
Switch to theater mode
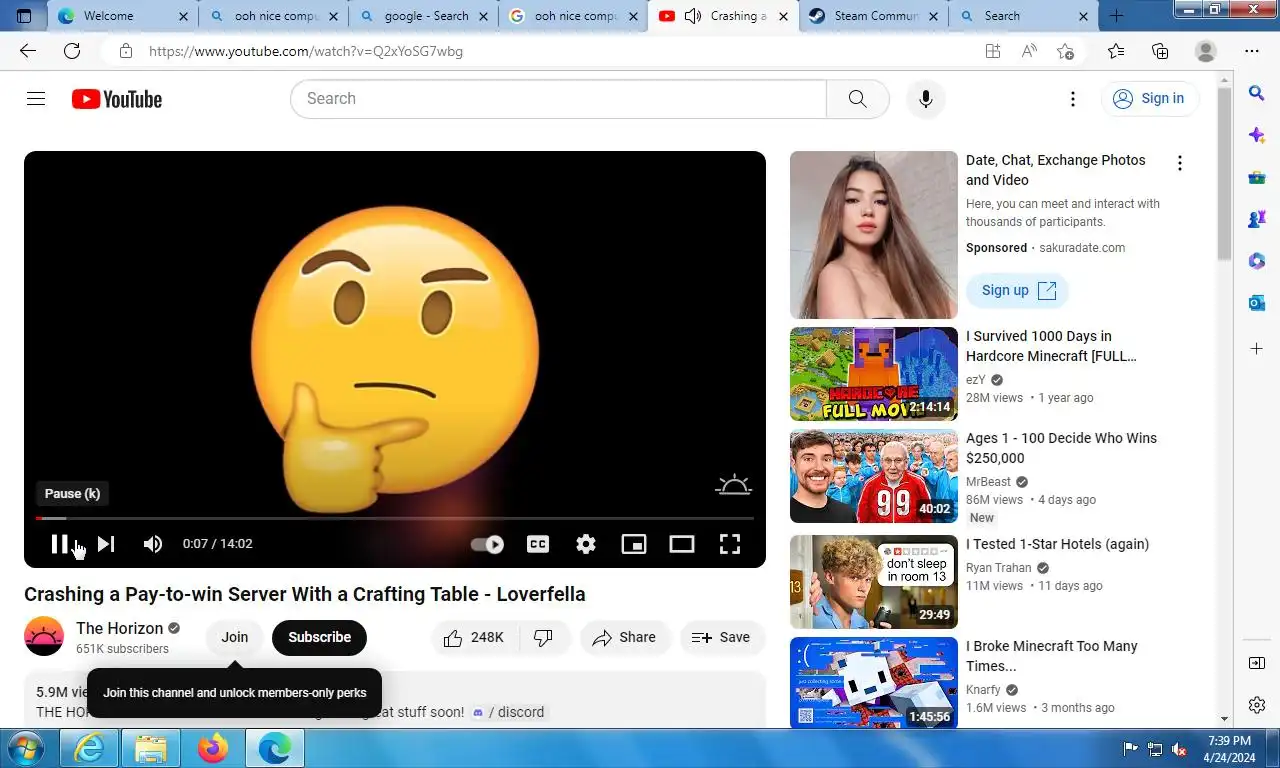[x=682, y=544]
